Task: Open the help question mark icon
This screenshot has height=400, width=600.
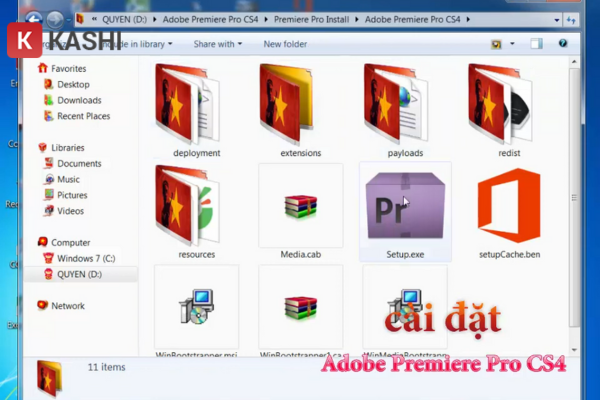Action: click(x=562, y=43)
